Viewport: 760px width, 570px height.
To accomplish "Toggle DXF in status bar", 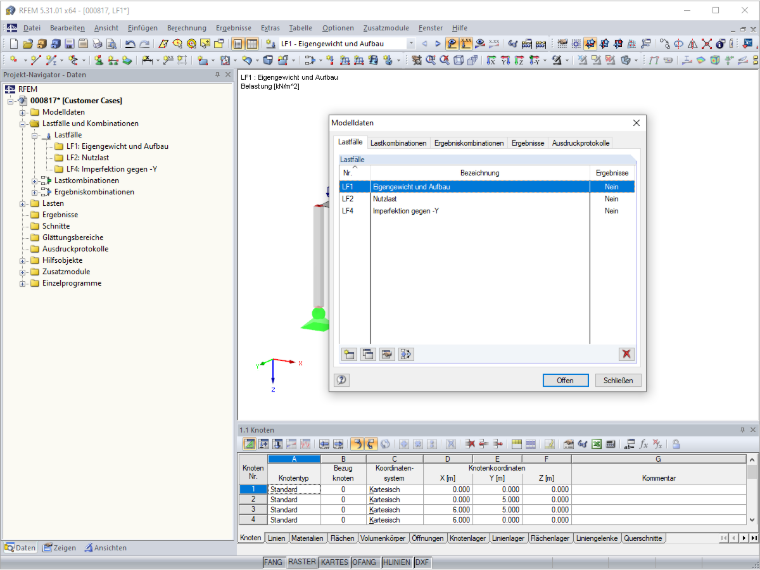I will [x=422, y=562].
